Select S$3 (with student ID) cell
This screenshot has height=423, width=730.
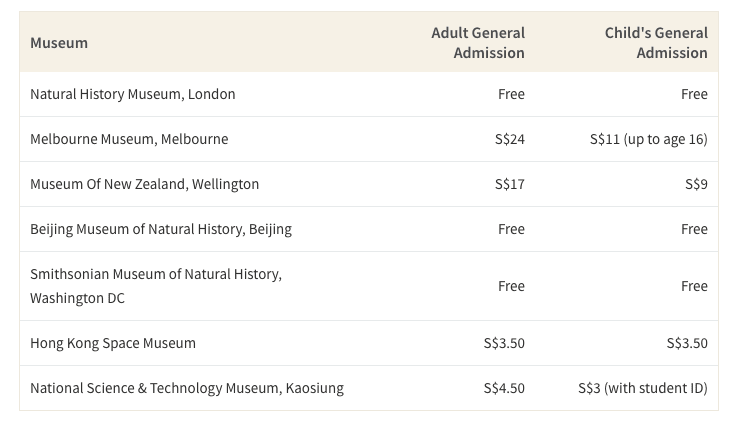(643, 388)
